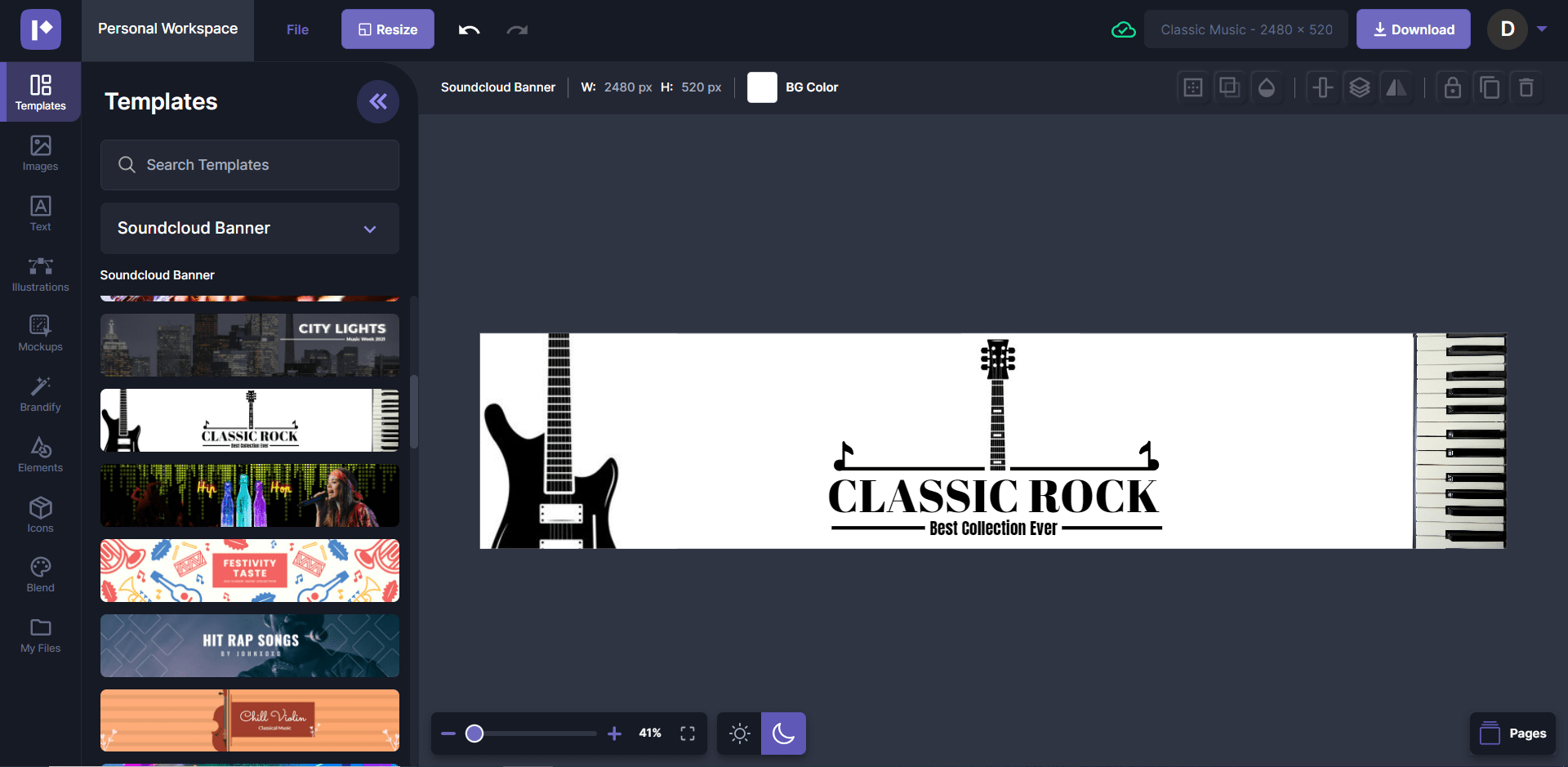Viewport: 1568px width, 767px height.
Task: Click the Download button
Action: pos(1413,29)
